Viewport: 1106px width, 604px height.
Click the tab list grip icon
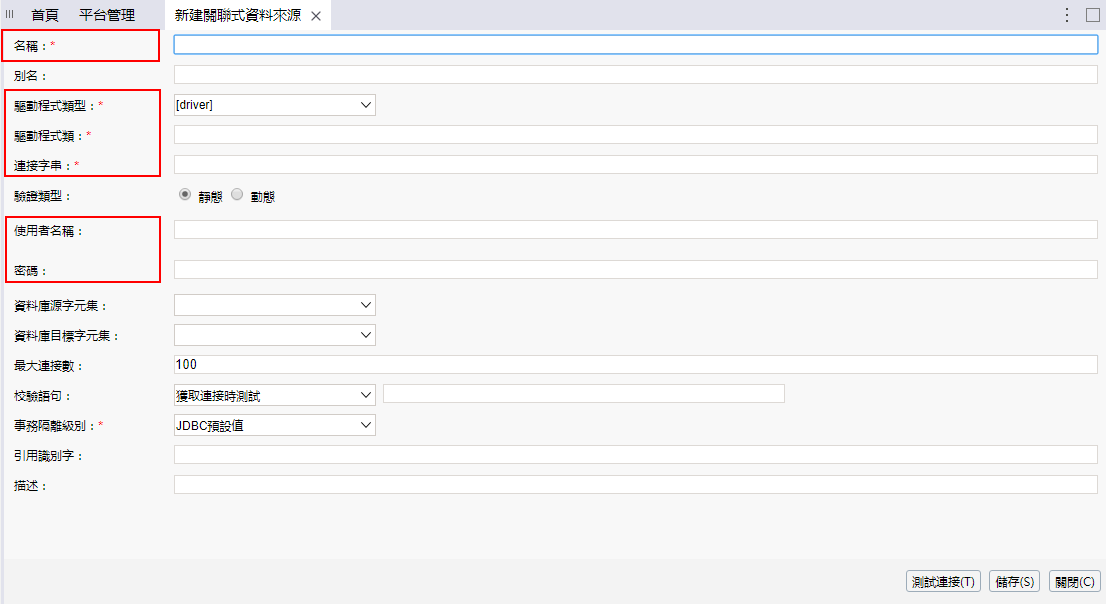[x=10, y=15]
